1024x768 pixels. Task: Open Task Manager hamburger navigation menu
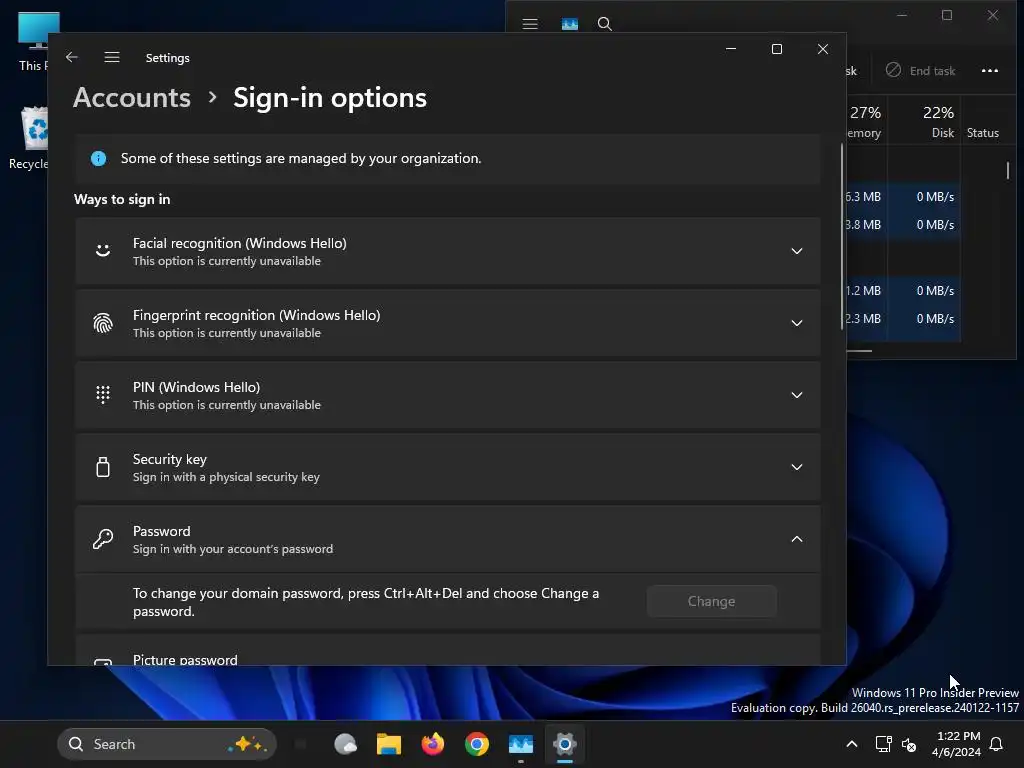[x=530, y=24]
